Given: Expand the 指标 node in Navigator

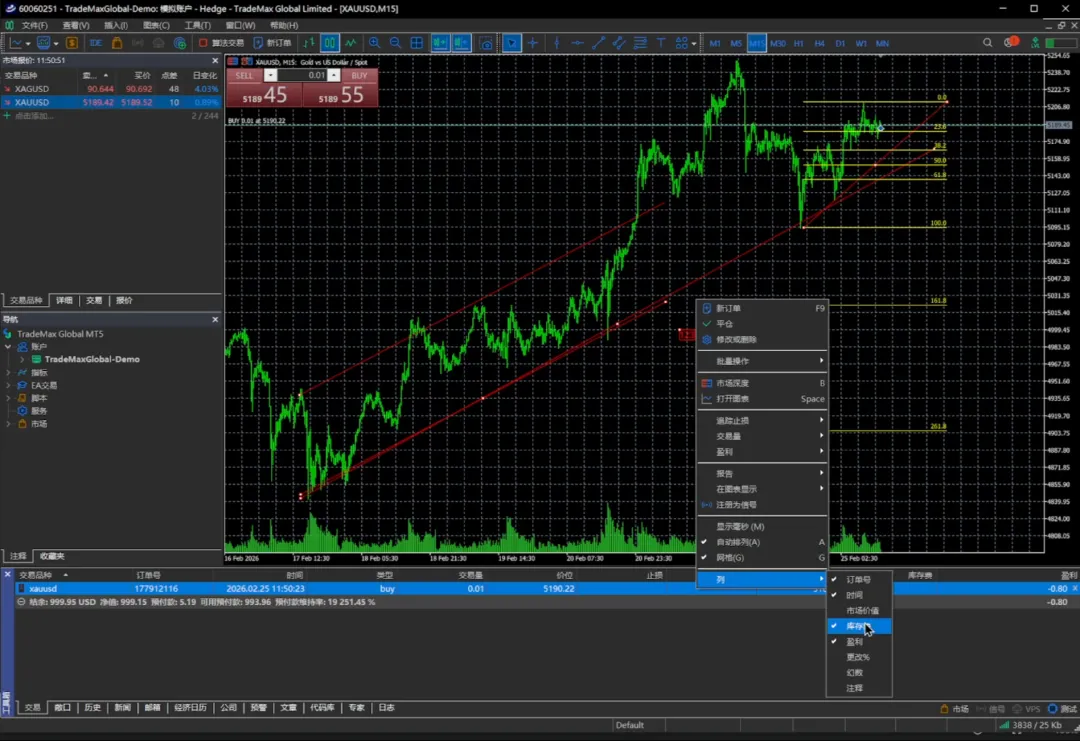Looking at the screenshot, I should coord(9,372).
